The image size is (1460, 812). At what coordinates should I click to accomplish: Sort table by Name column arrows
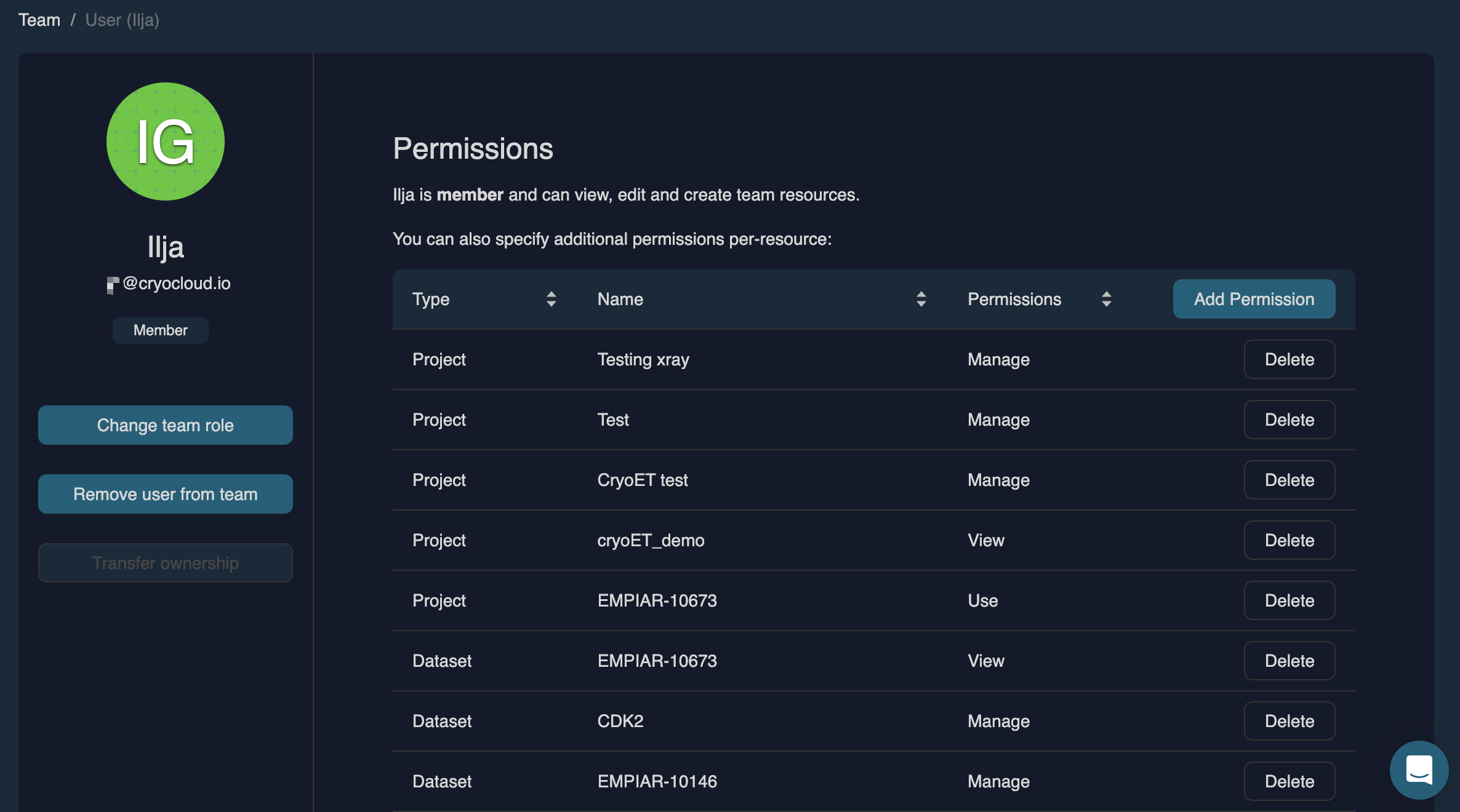(x=921, y=299)
